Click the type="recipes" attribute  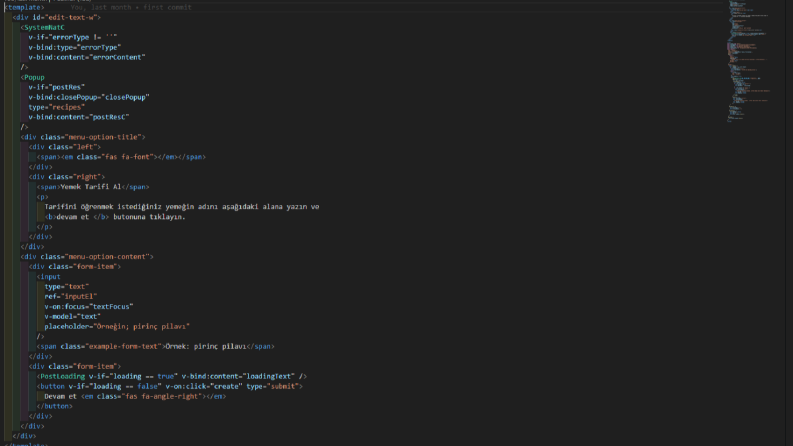tap(57, 107)
